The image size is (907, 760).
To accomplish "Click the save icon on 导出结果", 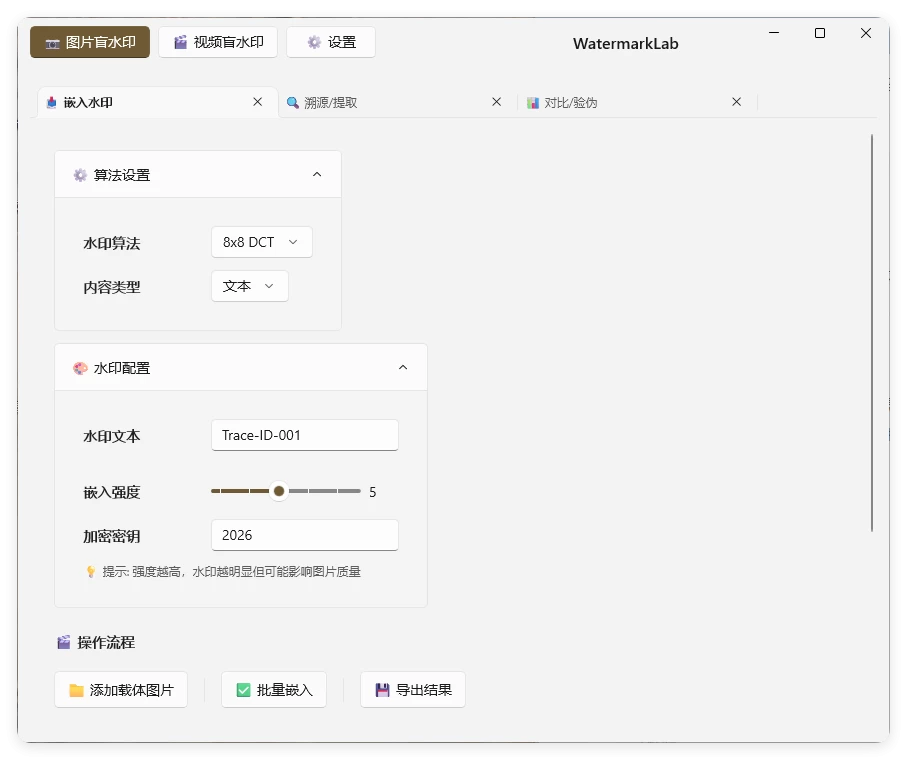I will pos(381,689).
